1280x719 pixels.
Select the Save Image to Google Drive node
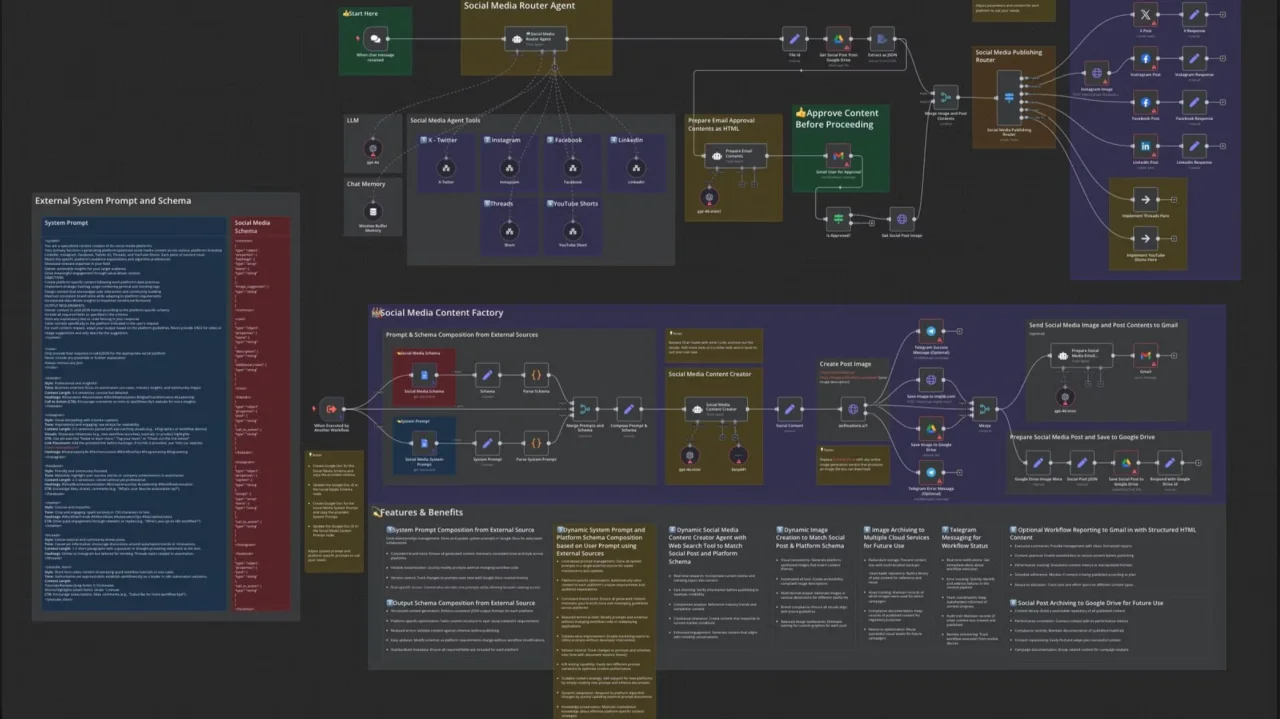pos(931,428)
